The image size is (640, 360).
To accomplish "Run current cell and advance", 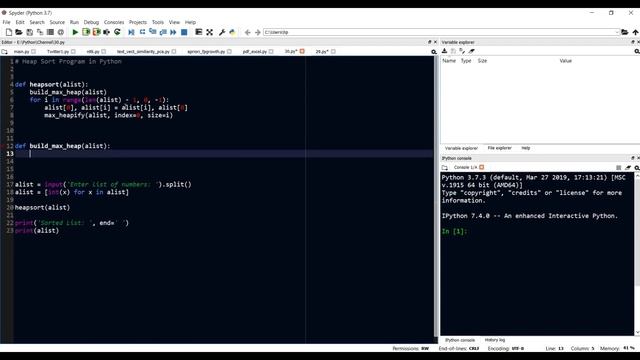I will [x=96, y=32].
